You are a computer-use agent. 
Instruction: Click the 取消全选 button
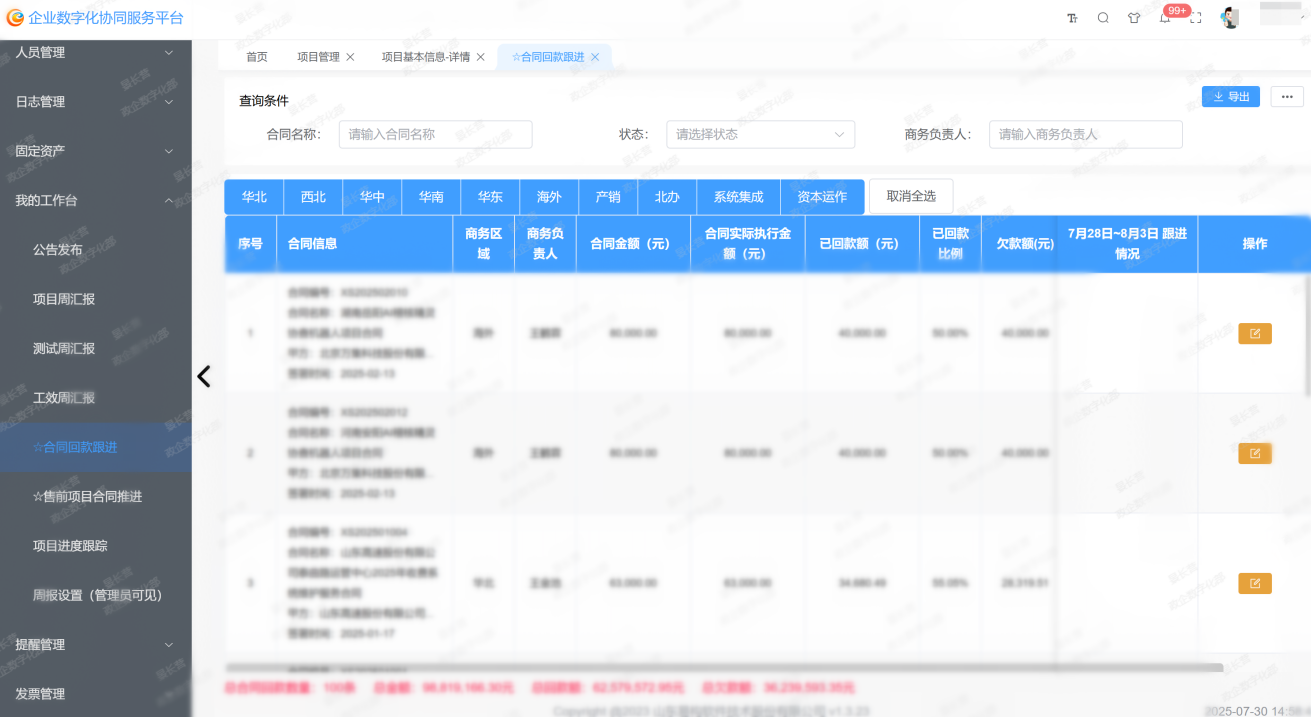[910, 196]
